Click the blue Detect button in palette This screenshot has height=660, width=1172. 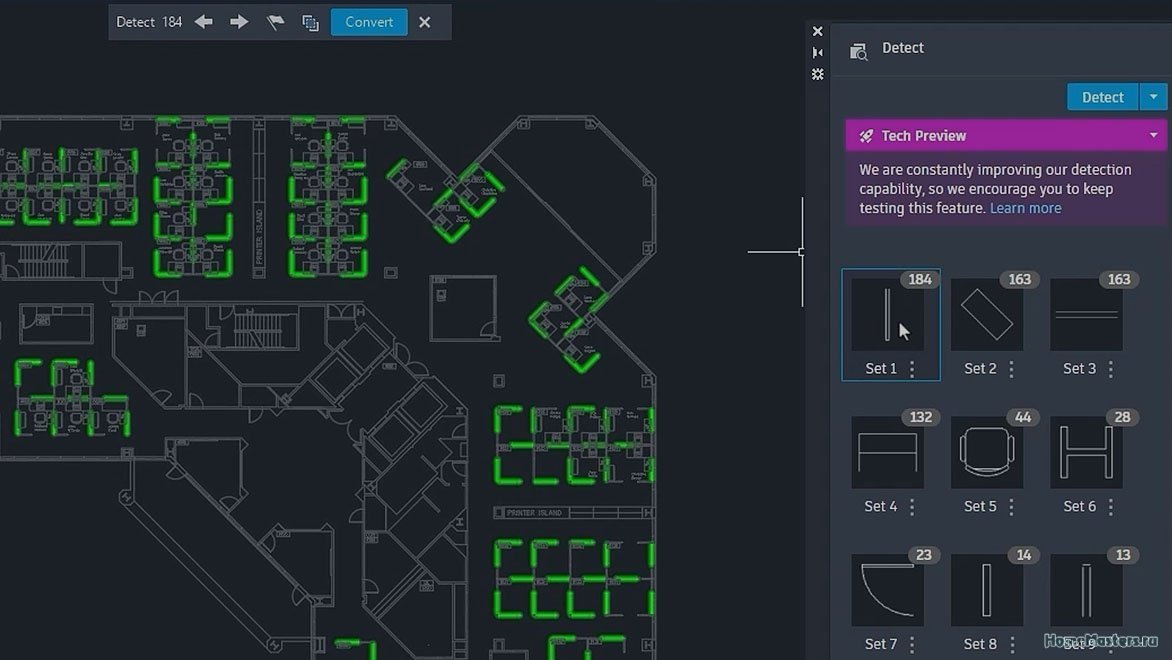click(1102, 97)
